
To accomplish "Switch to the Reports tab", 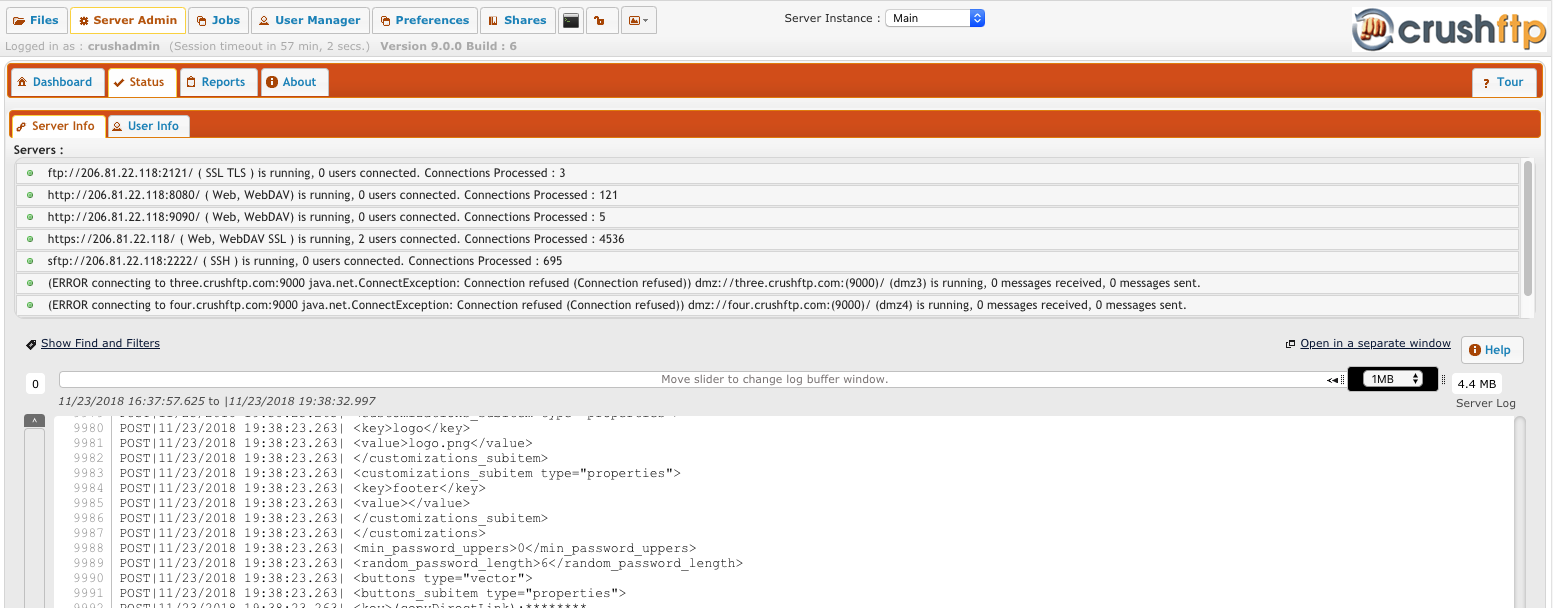I will [x=218, y=82].
